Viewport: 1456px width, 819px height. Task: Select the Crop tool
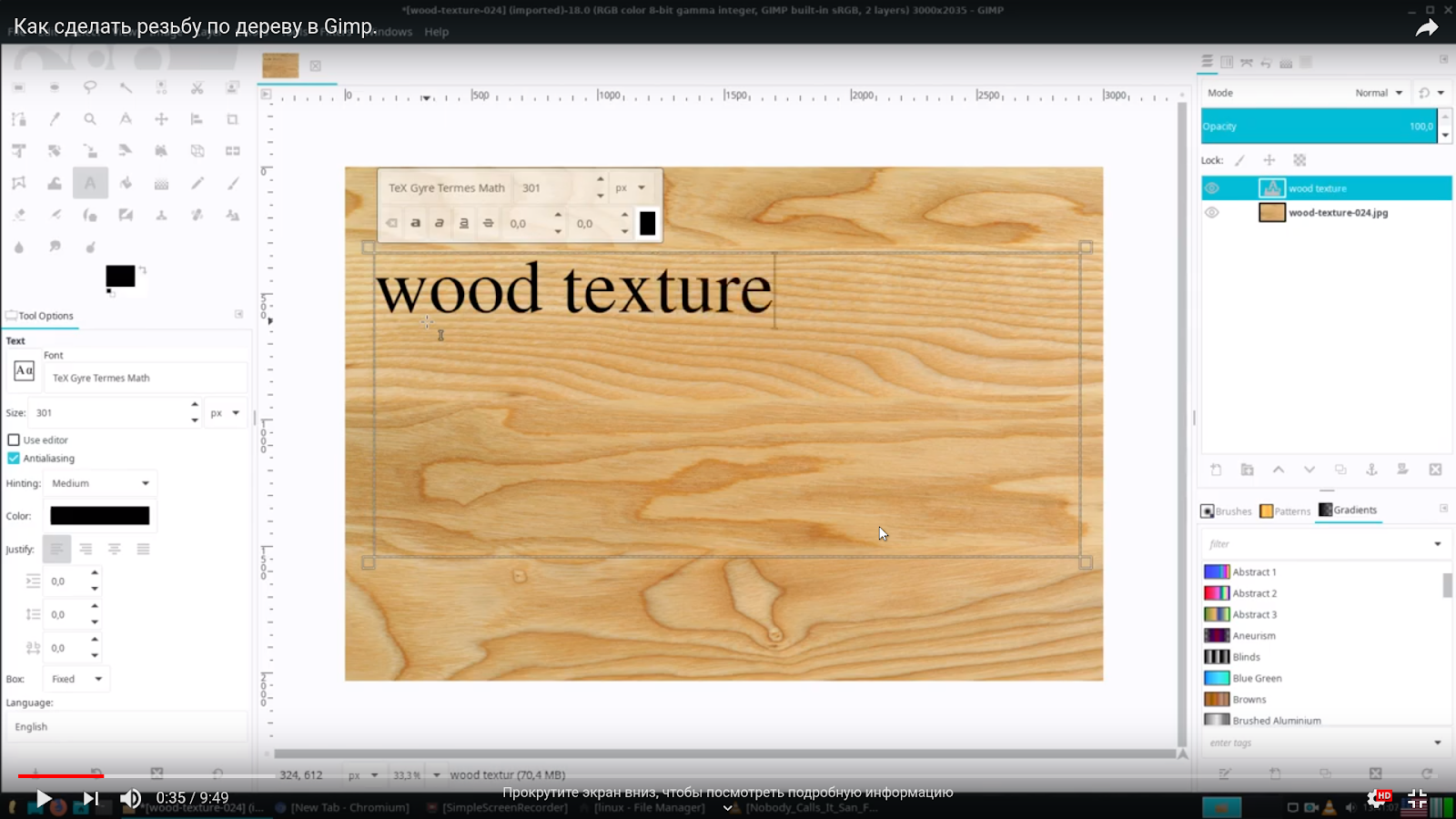[232, 119]
